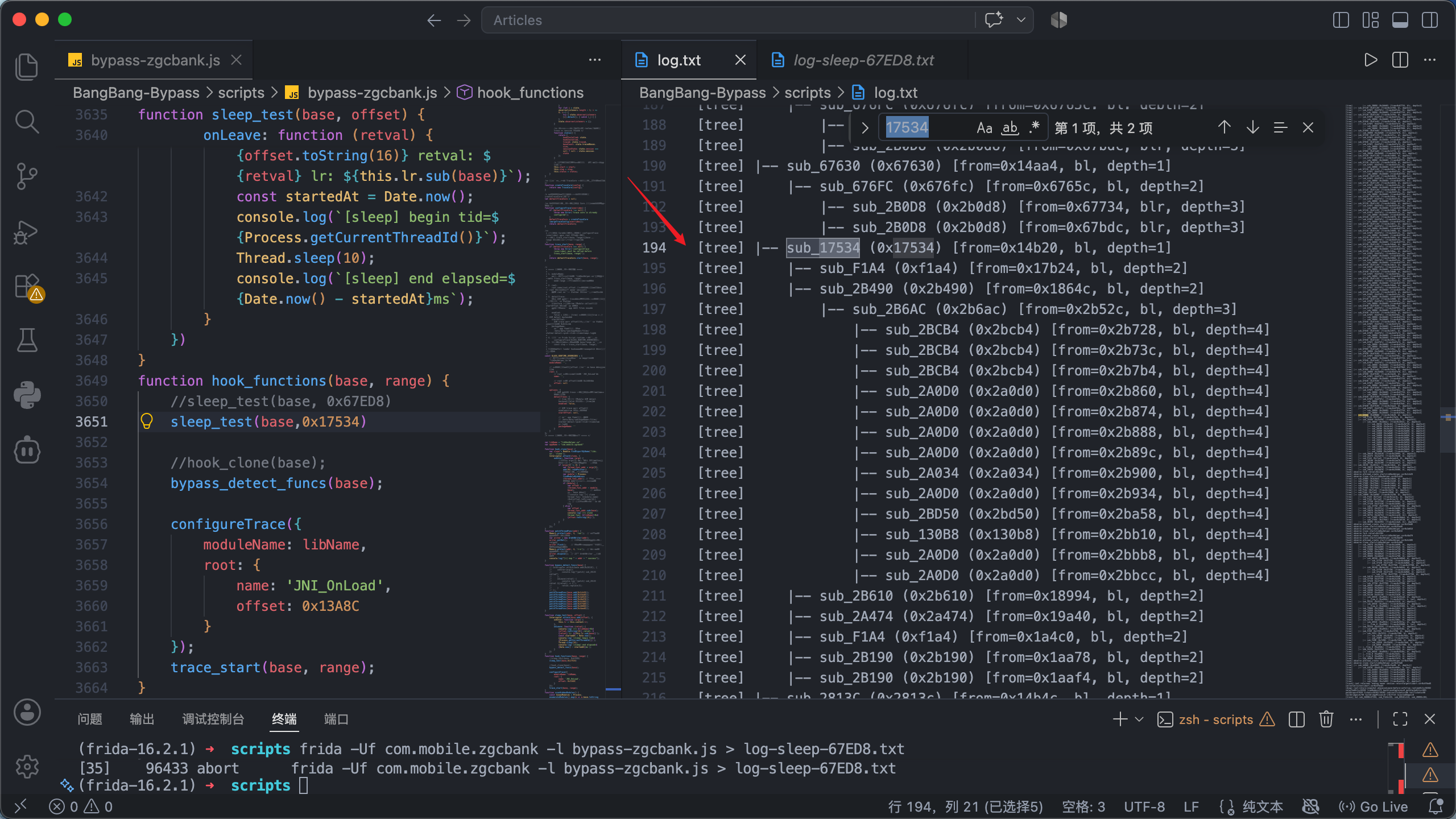
Task: Open more actions for right editor group
Action: click(x=1430, y=60)
